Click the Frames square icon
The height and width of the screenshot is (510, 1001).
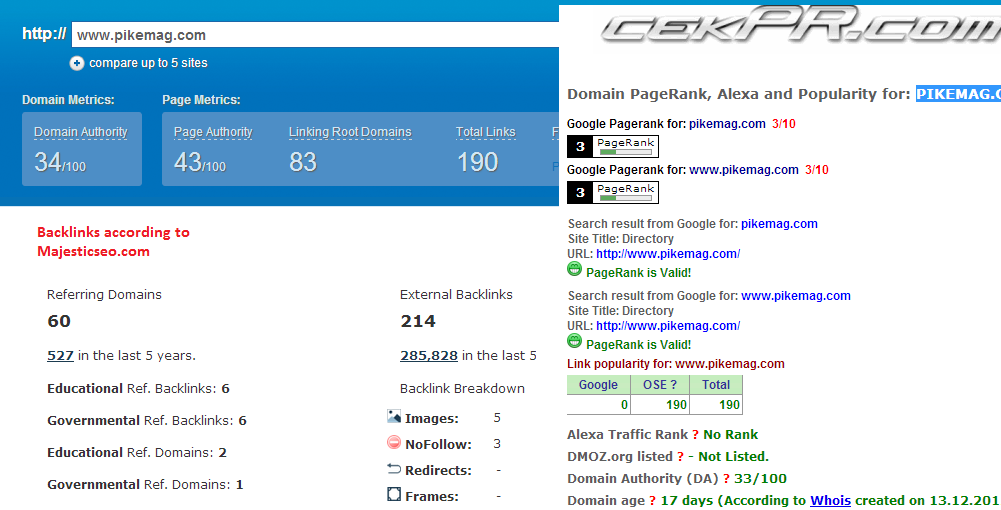coord(394,495)
